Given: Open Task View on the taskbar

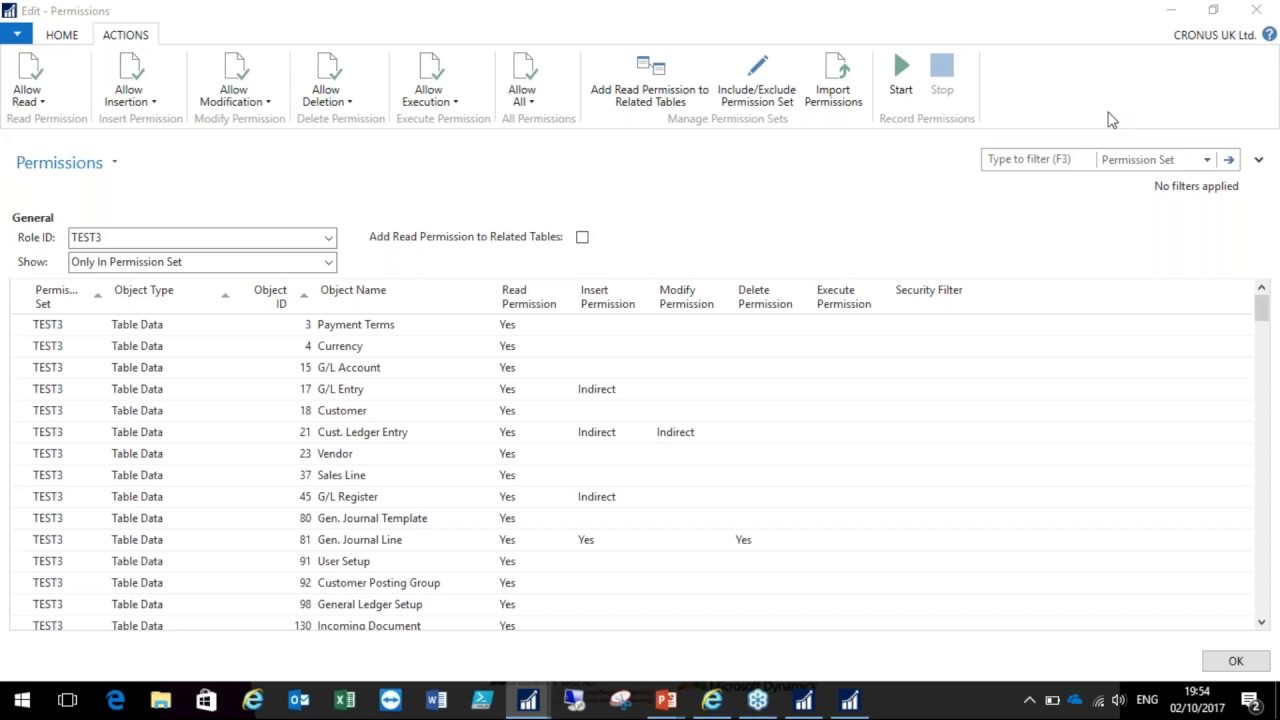Looking at the screenshot, I should [68, 700].
